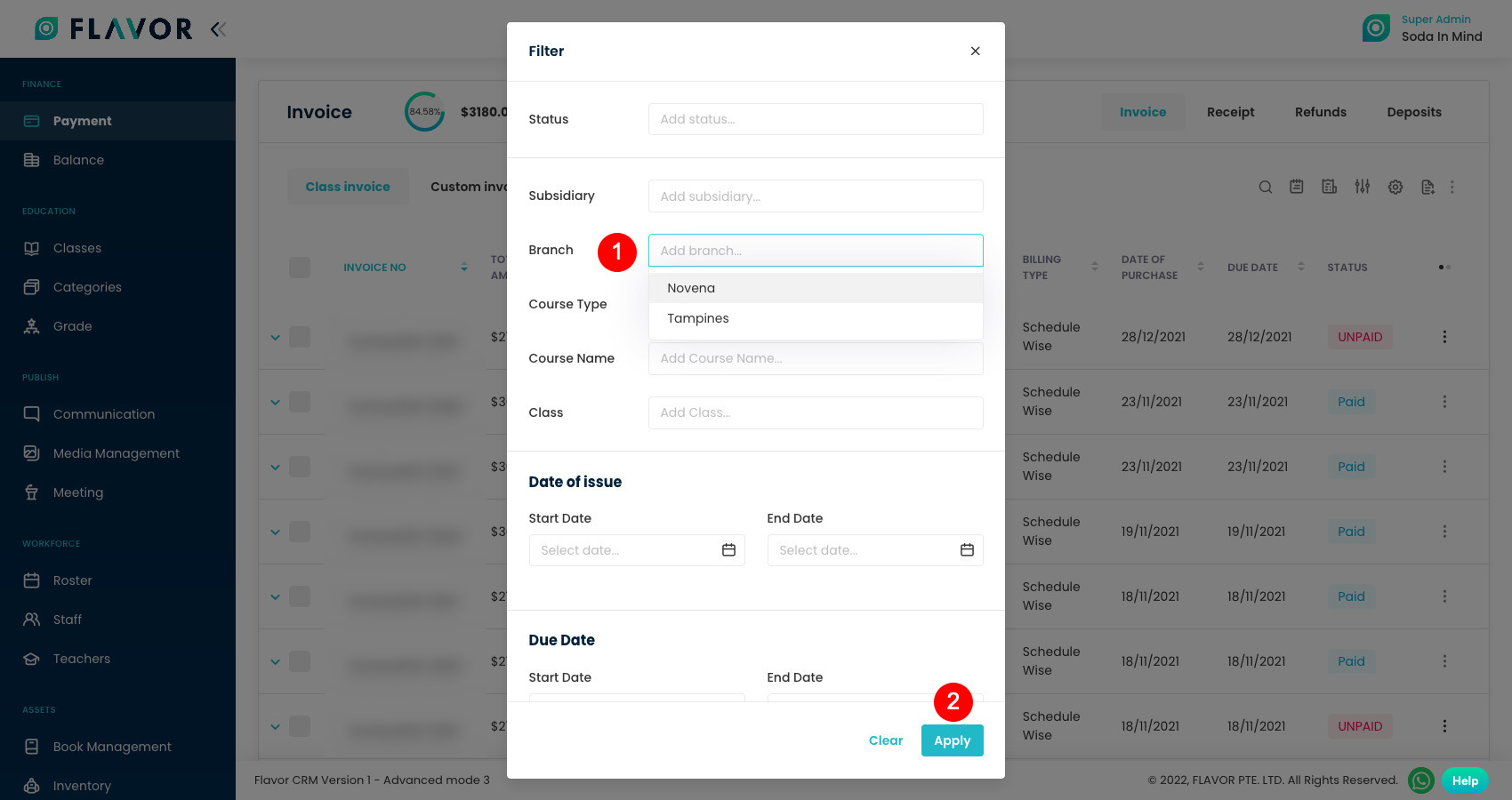The image size is (1512, 800).
Task: Clear all filter fields
Action: pos(886,740)
